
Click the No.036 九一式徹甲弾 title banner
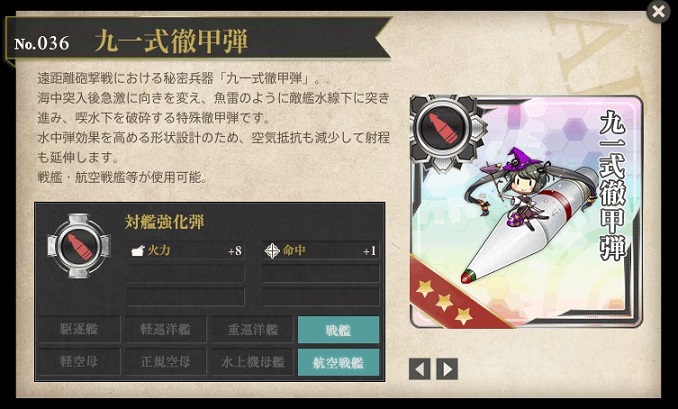(198, 42)
